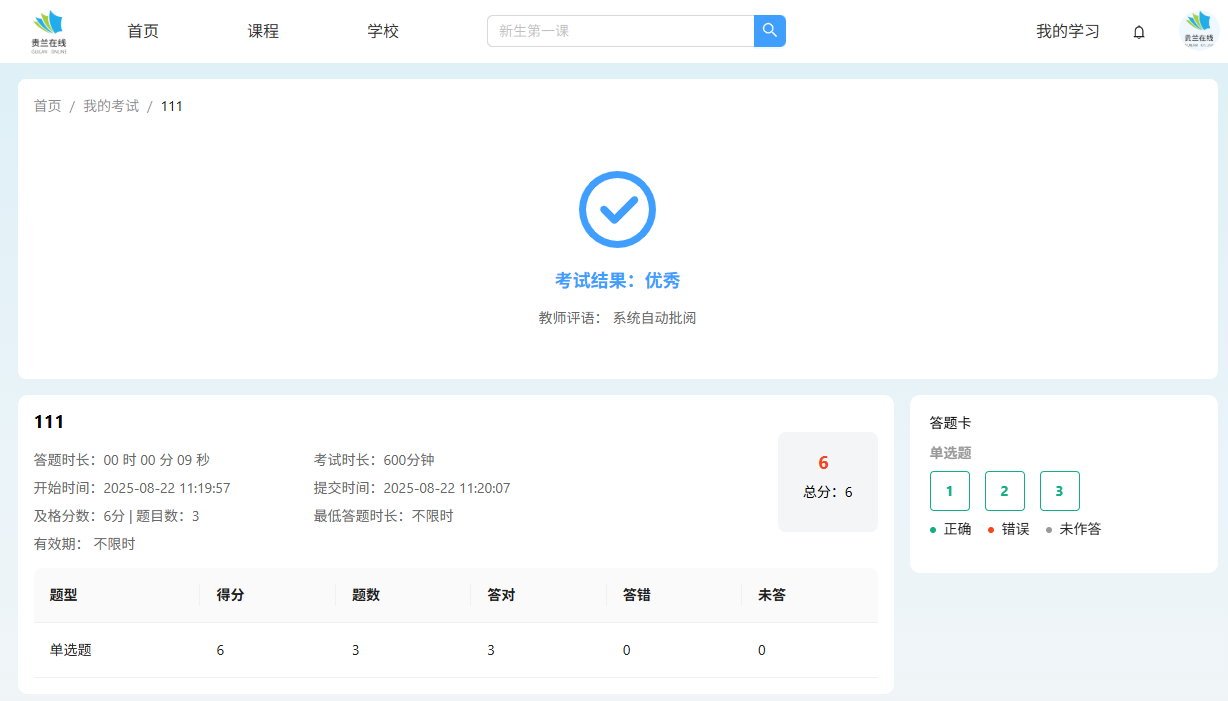Click 首页 breadcrumb link
Viewport: 1228px width, 701px height.
47,106
